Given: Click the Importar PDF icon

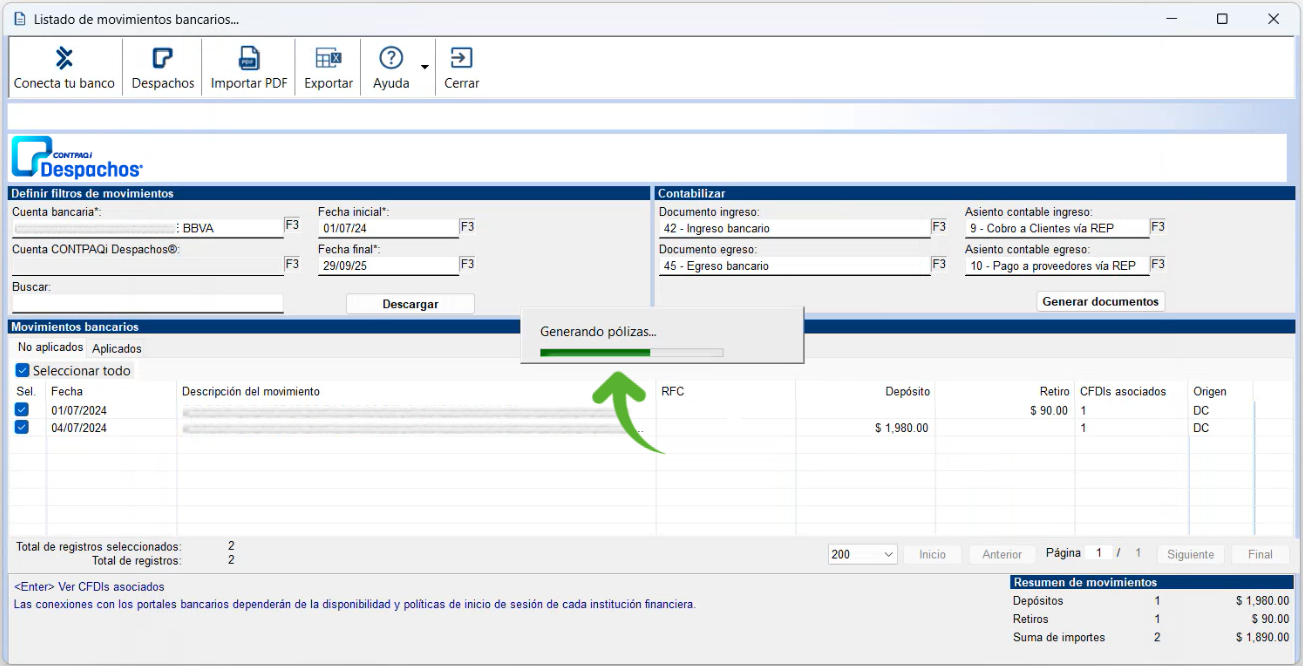Looking at the screenshot, I should pos(248,59).
